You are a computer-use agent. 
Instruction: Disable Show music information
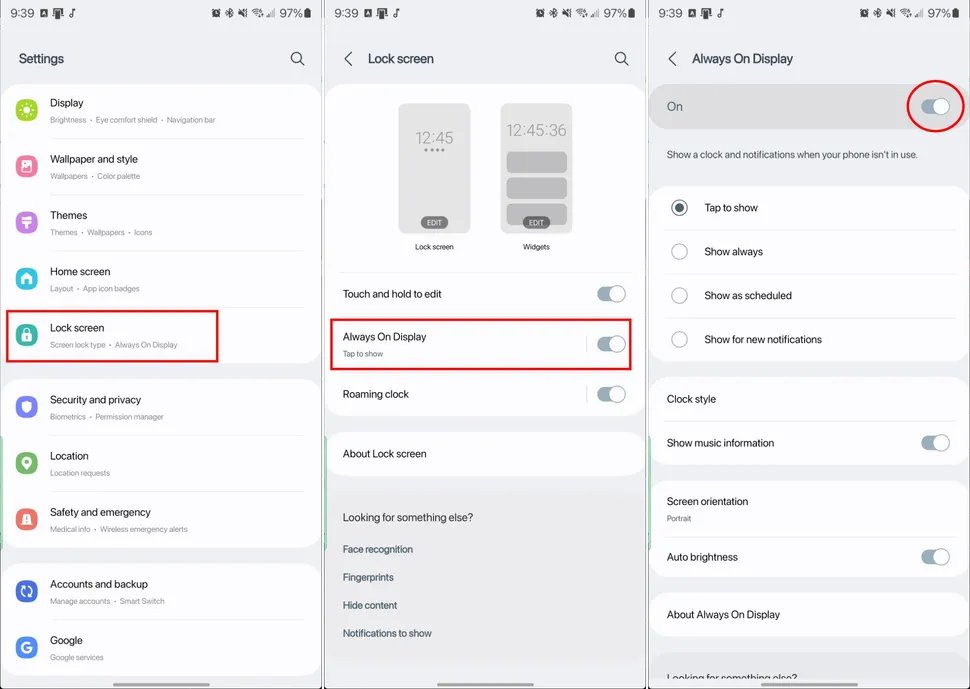[935, 443]
